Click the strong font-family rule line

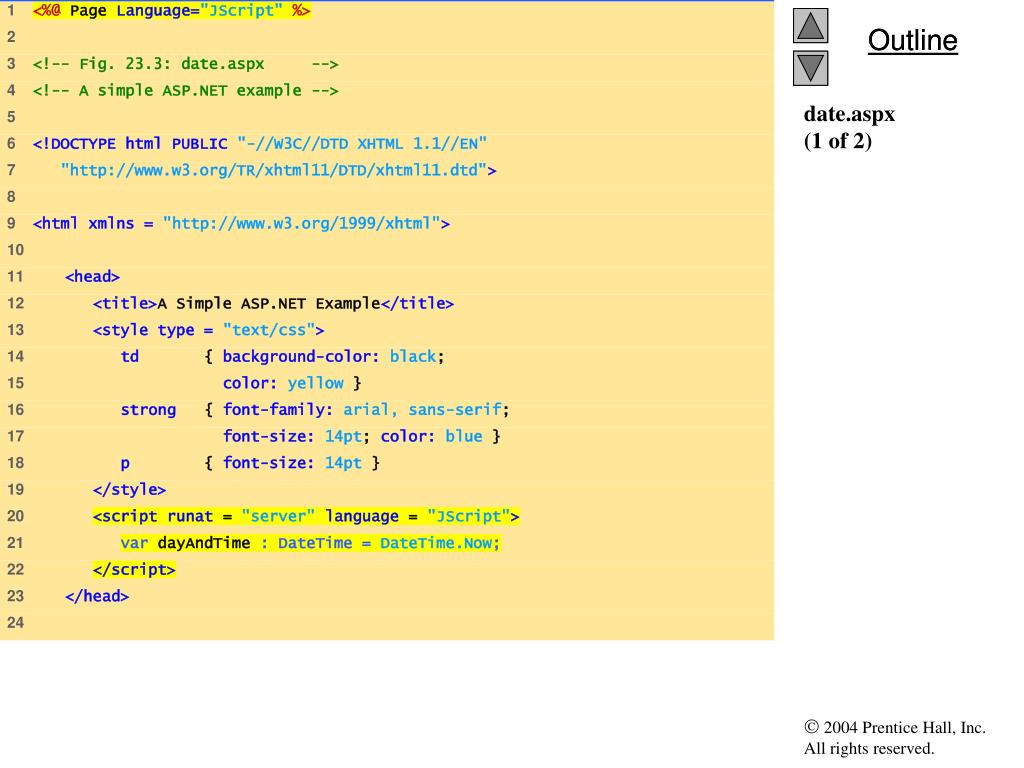pyautogui.click(x=315, y=410)
